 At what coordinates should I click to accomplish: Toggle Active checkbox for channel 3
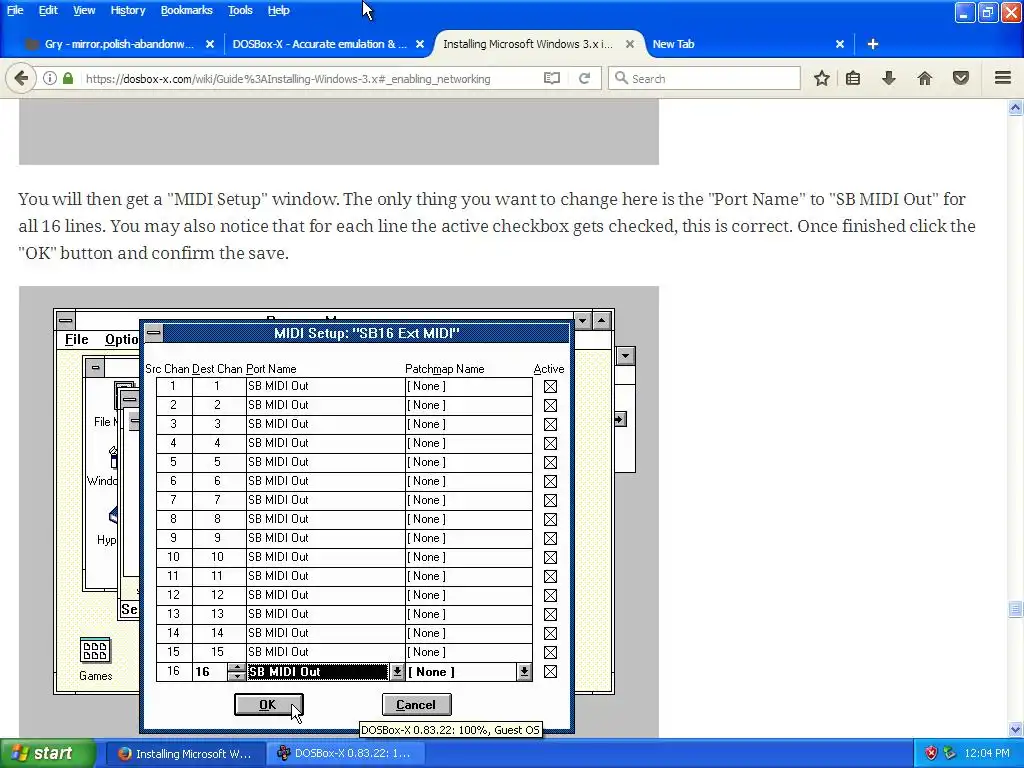[x=551, y=424]
